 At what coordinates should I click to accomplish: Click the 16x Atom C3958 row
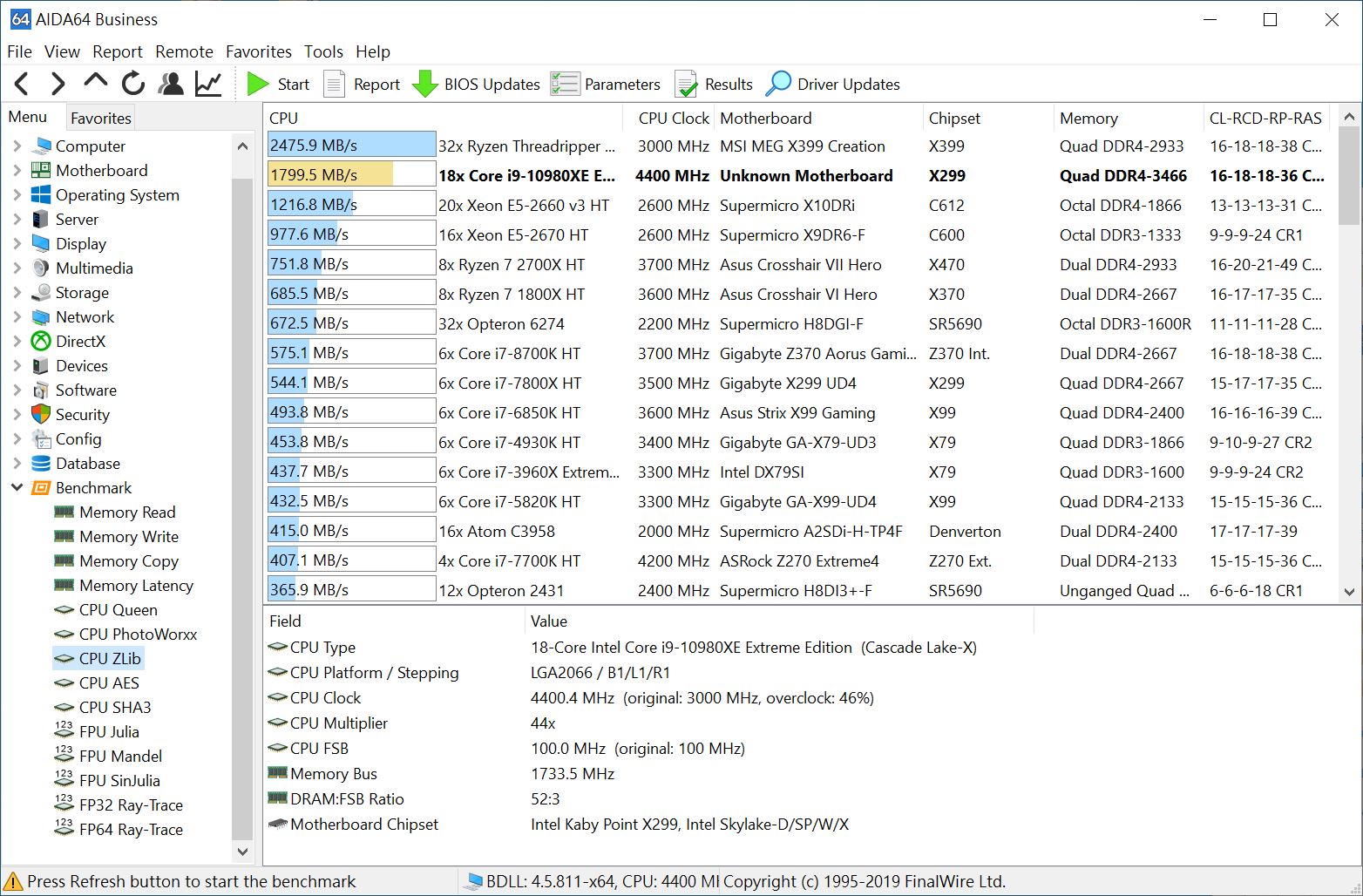point(798,531)
